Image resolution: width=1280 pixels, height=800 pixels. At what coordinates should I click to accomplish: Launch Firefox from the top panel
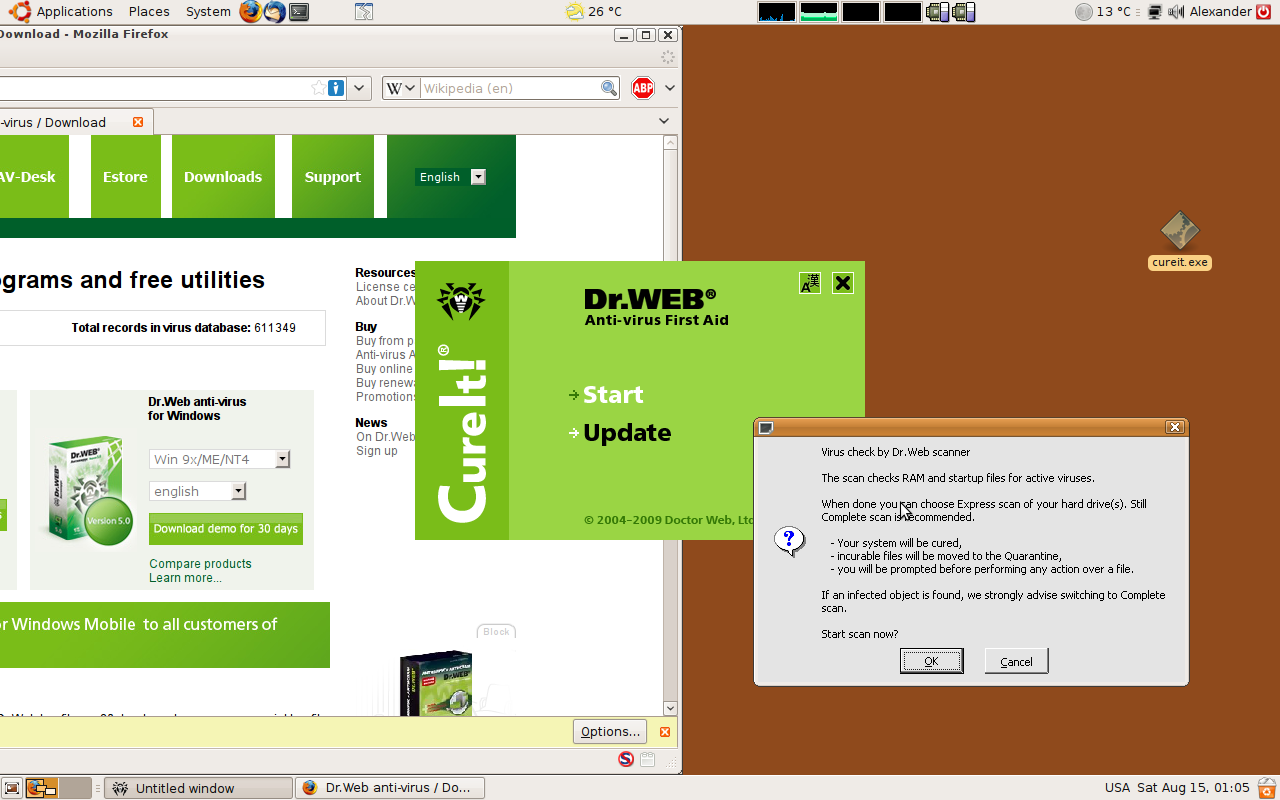click(251, 12)
